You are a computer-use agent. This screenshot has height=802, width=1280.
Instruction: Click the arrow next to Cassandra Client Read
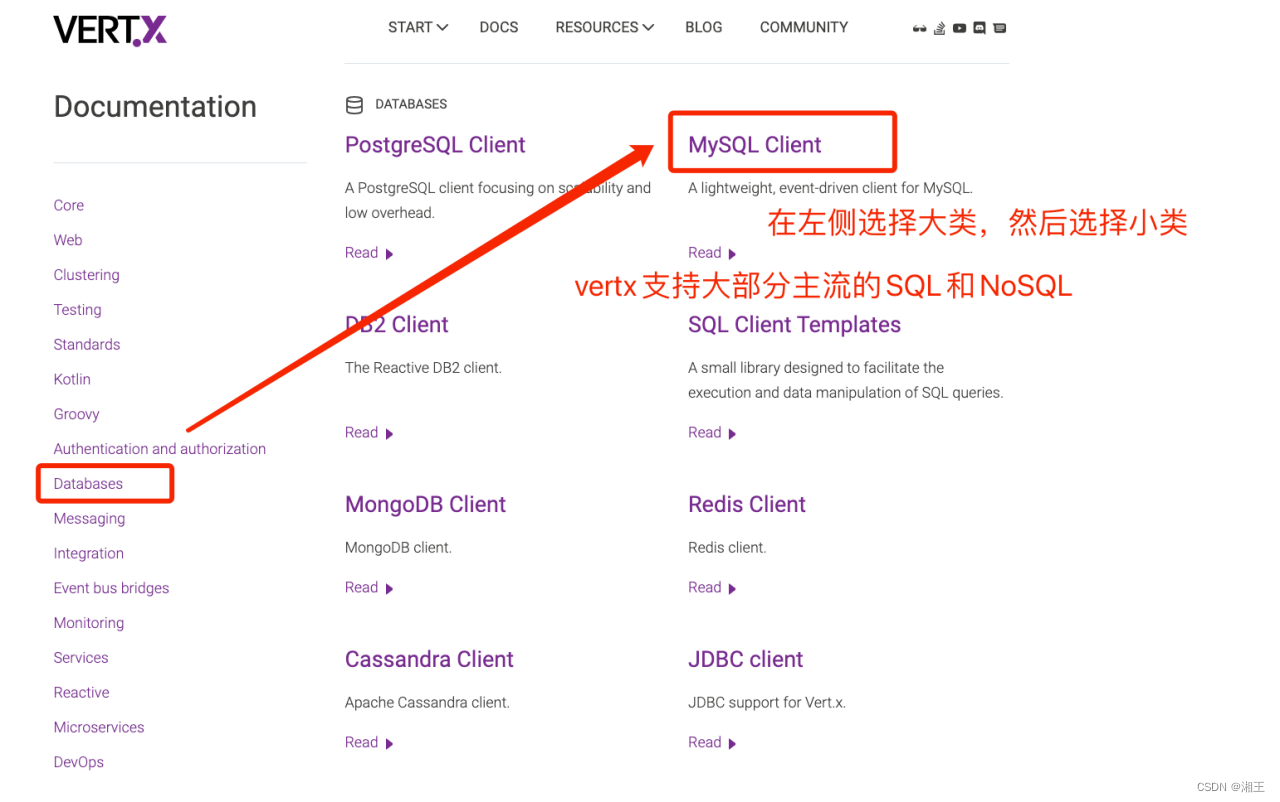click(389, 744)
